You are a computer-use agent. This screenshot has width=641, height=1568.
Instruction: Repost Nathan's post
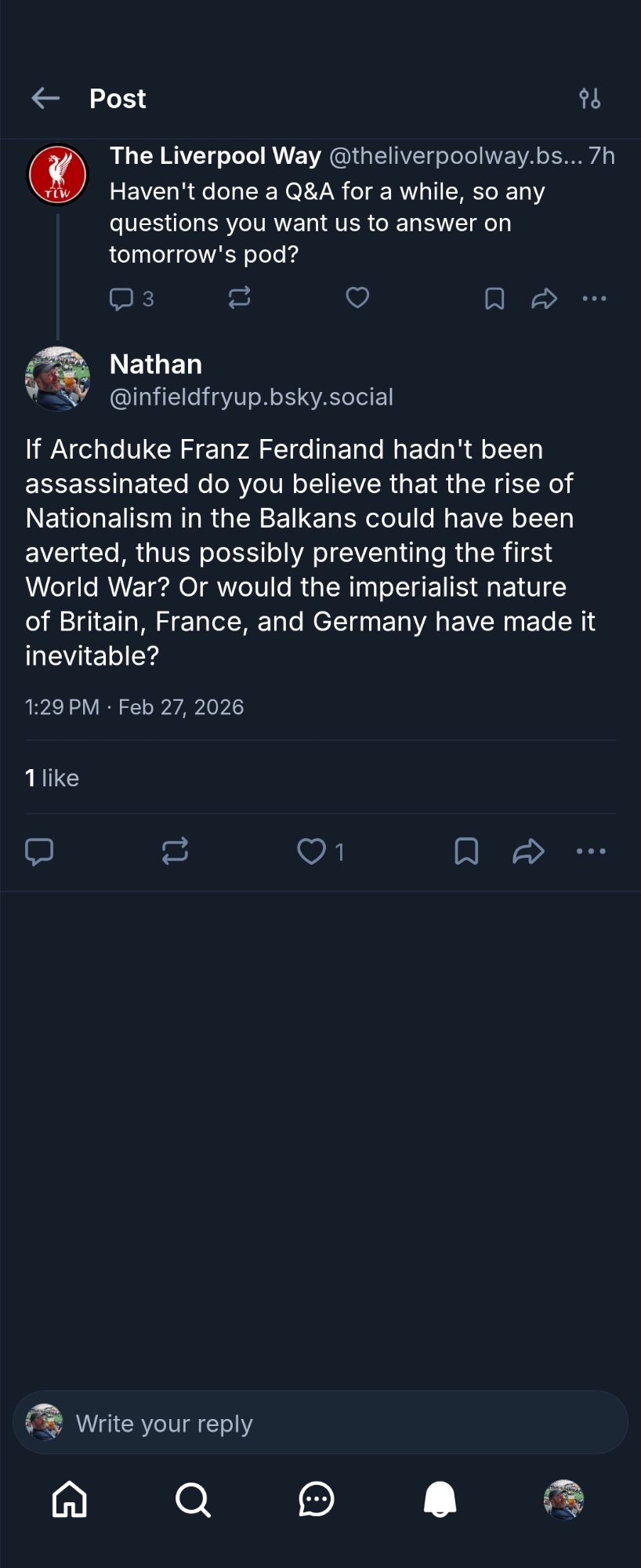click(x=175, y=851)
